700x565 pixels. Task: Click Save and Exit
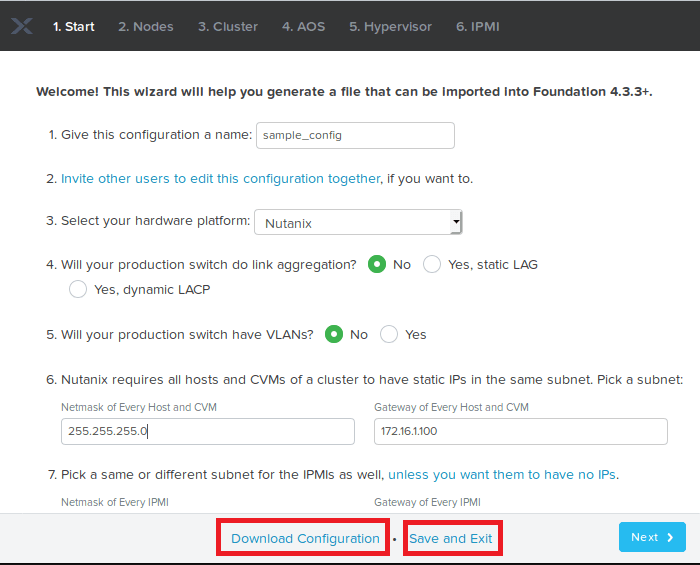coord(451,538)
